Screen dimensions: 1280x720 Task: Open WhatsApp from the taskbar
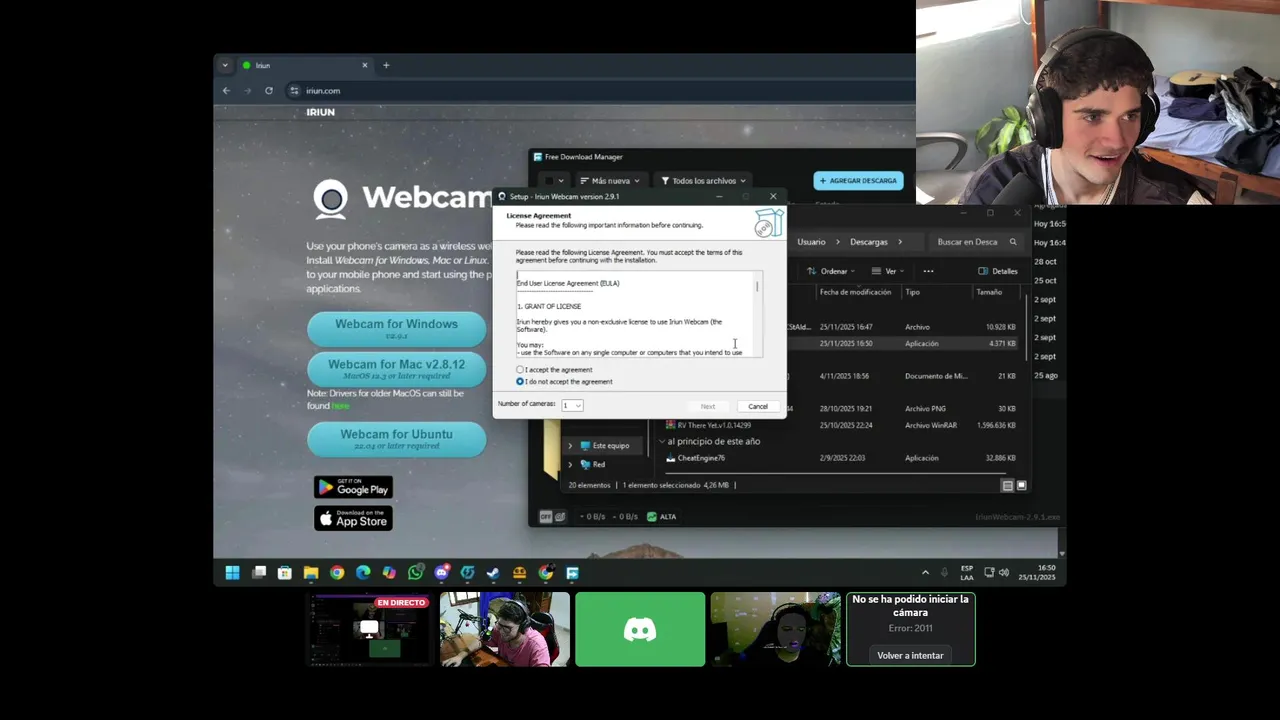click(x=415, y=573)
